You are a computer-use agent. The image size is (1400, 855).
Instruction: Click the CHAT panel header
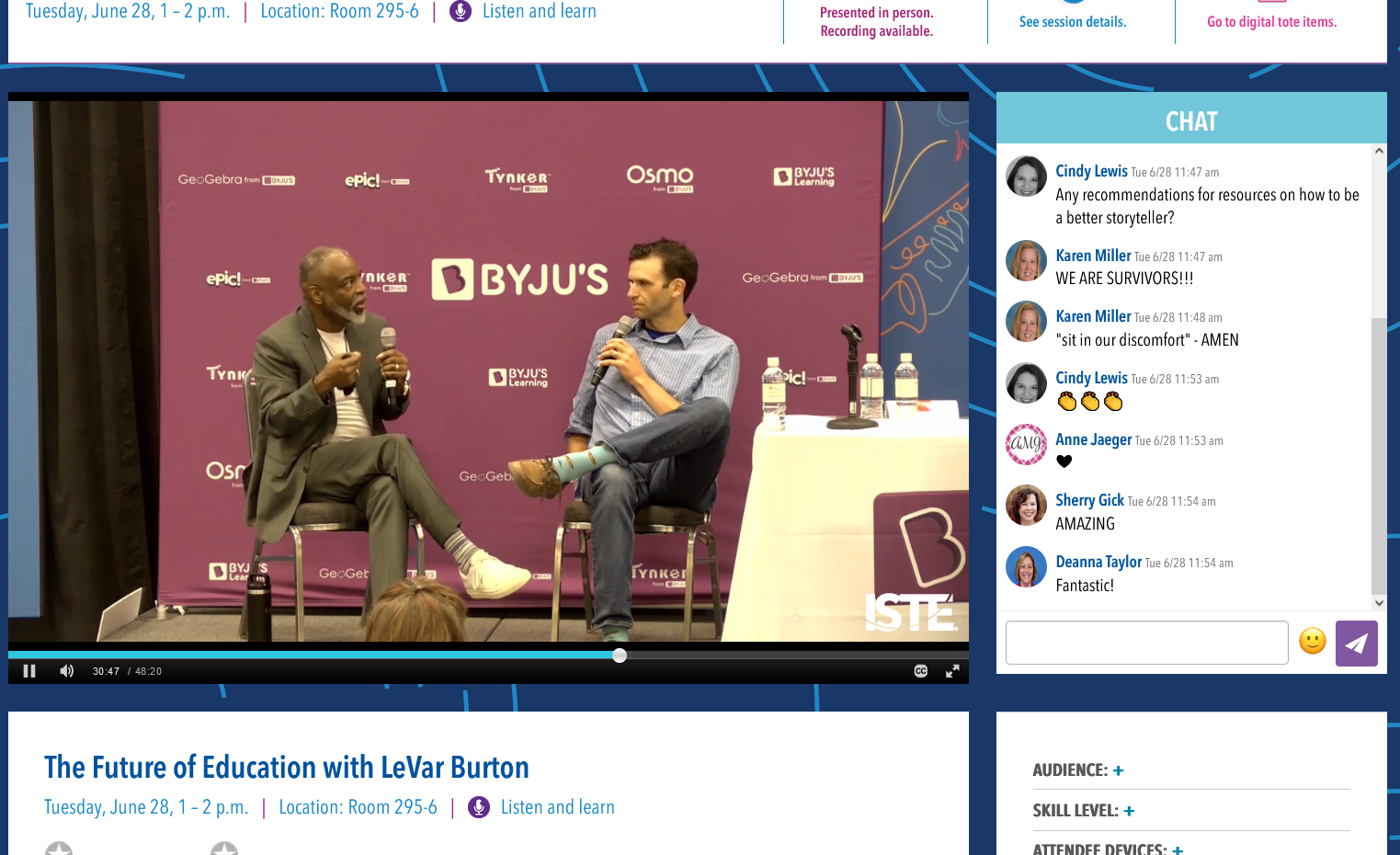click(1191, 119)
